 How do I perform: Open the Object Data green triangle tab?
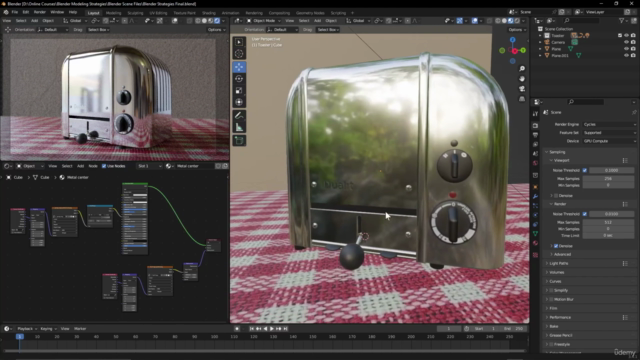(x=536, y=233)
